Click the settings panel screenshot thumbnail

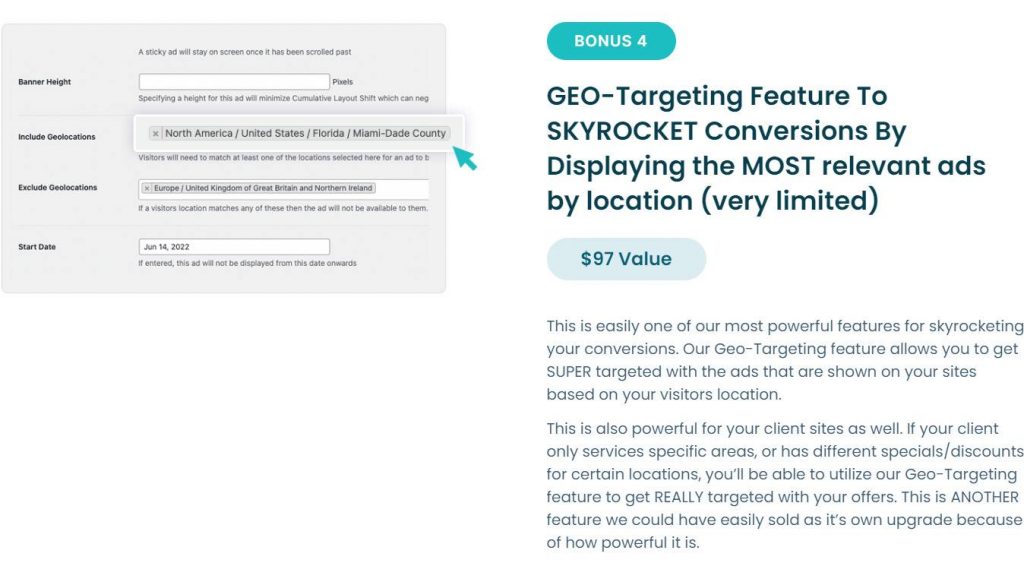[x=224, y=159]
